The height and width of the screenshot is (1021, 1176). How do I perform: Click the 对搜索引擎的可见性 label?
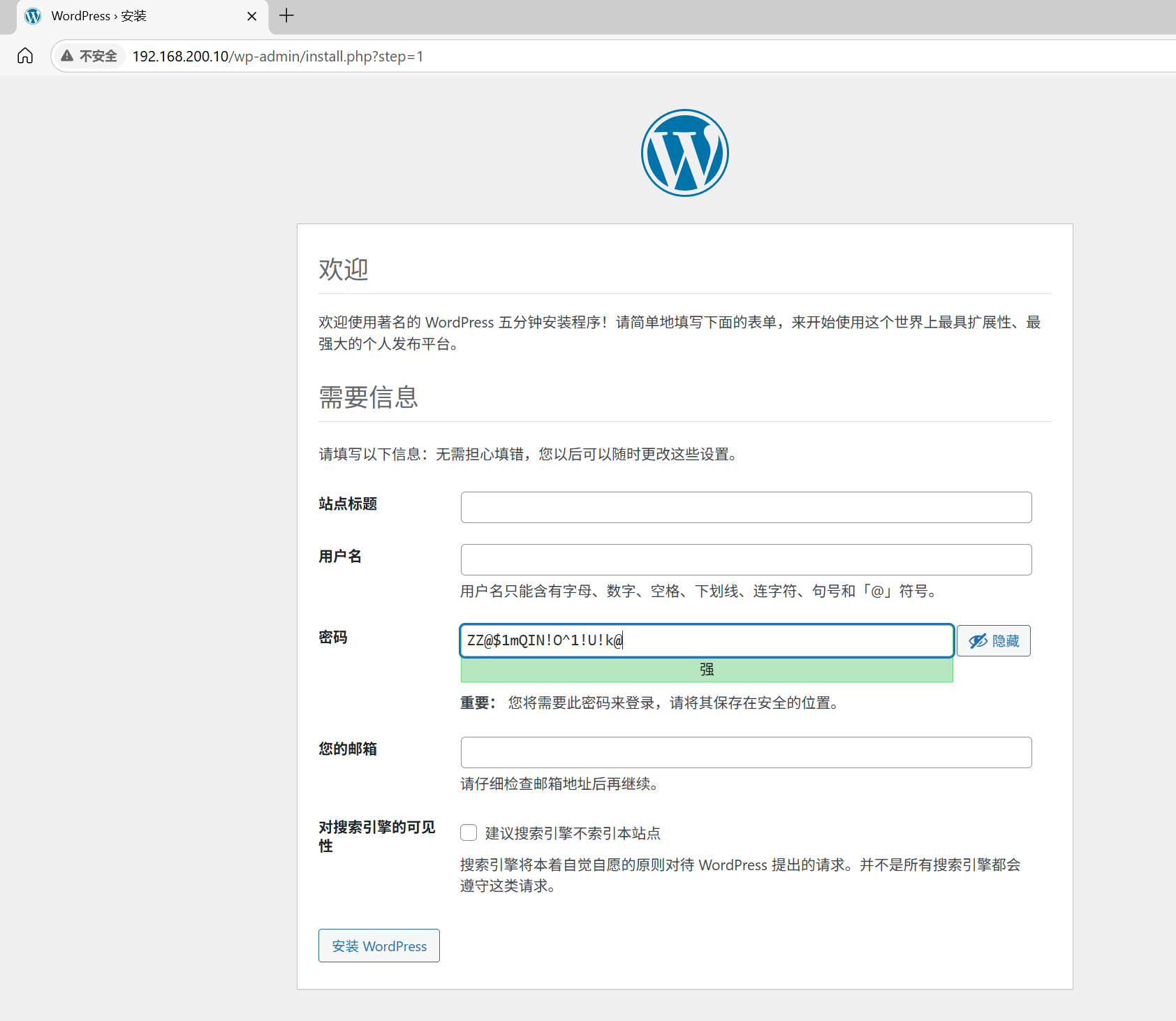coord(377,837)
